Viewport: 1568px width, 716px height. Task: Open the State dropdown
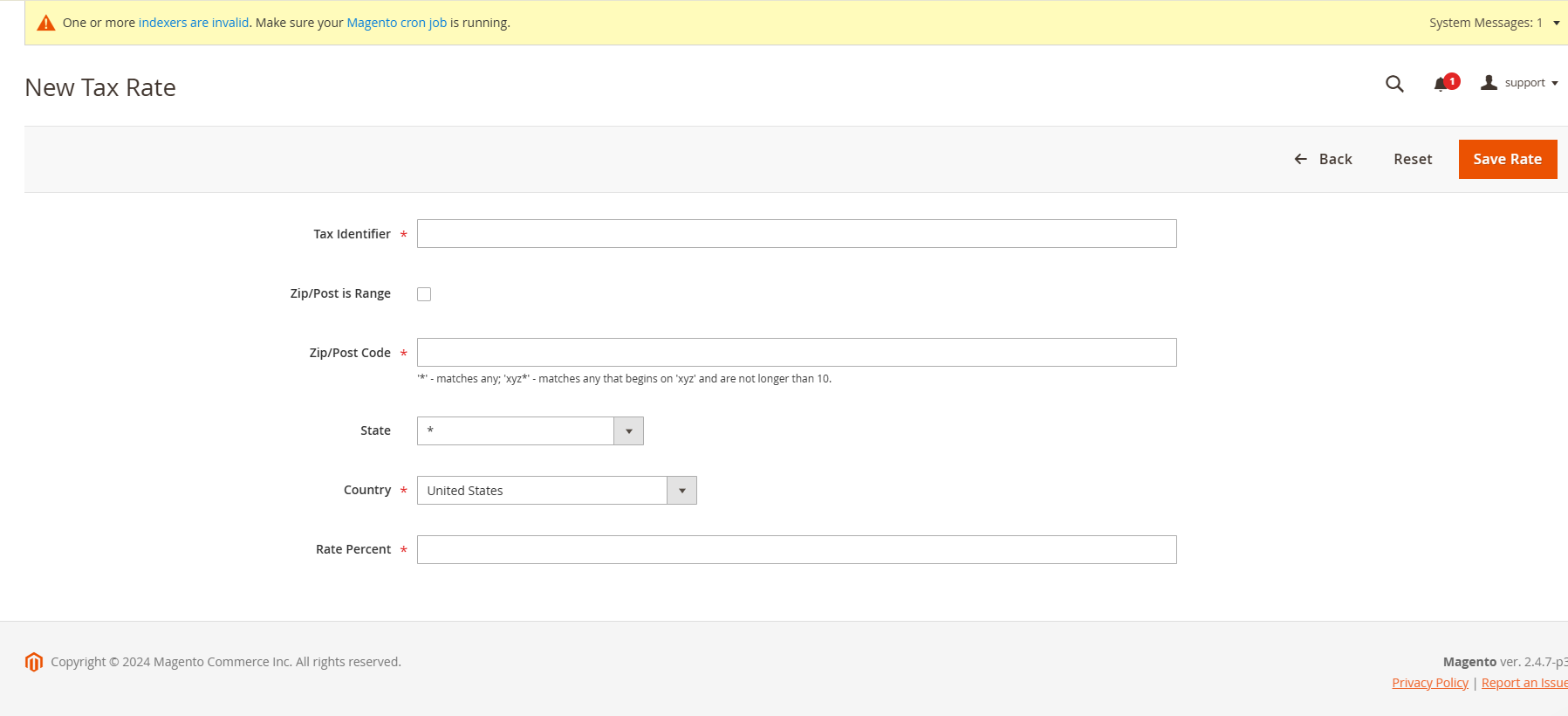[x=530, y=430]
